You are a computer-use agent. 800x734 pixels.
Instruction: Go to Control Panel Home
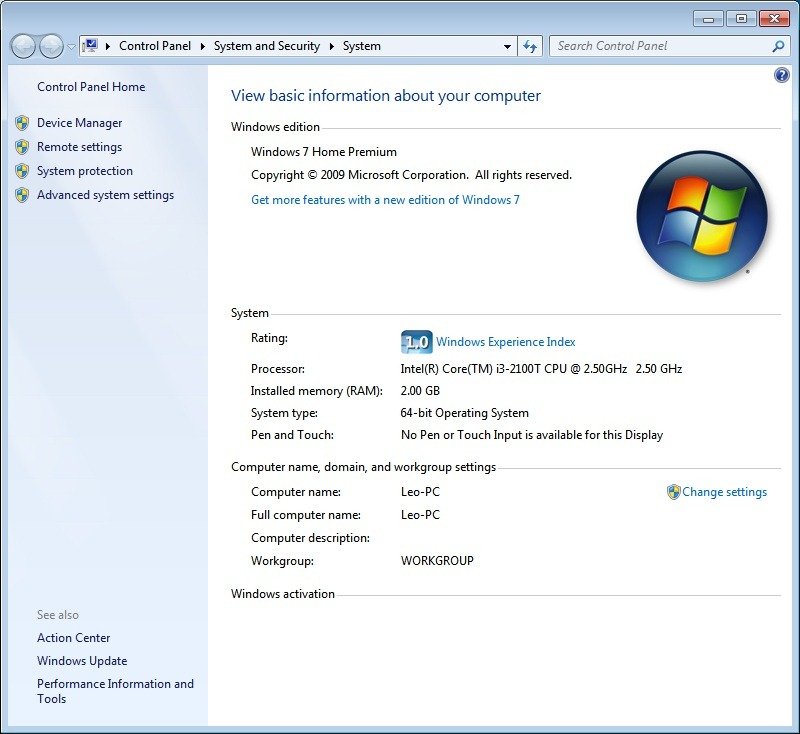[91, 87]
